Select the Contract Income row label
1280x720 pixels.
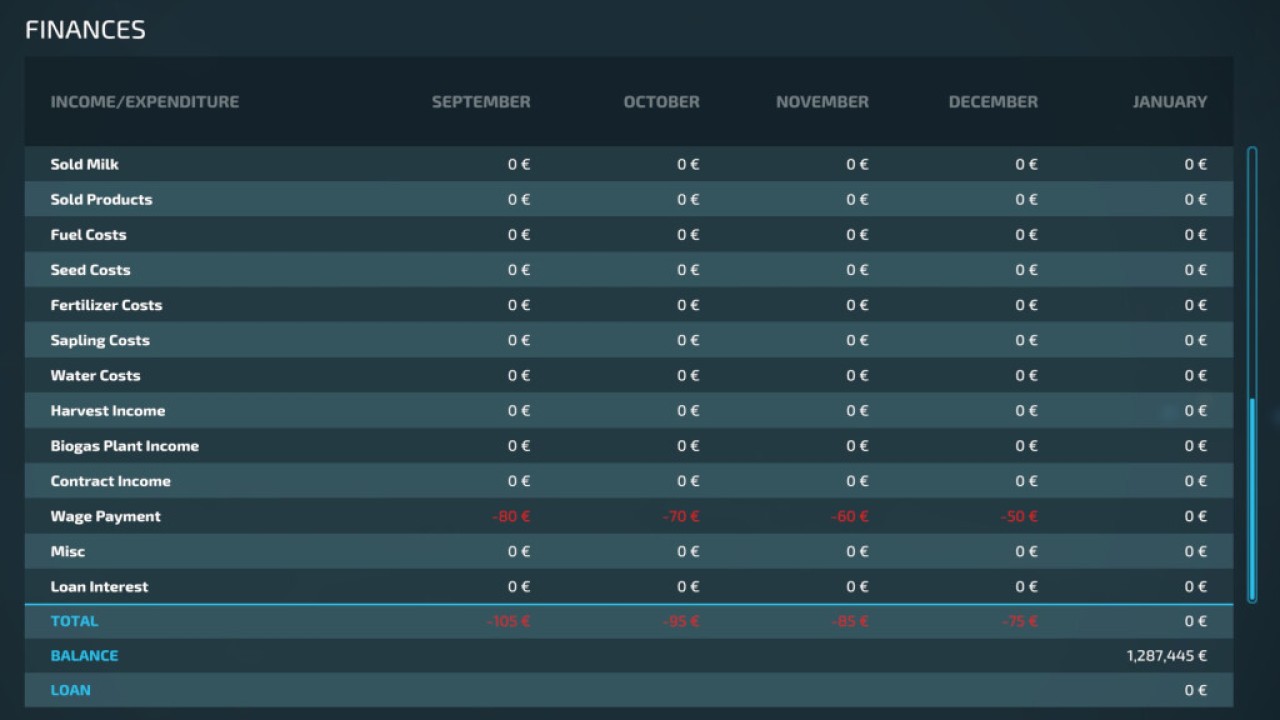[111, 481]
